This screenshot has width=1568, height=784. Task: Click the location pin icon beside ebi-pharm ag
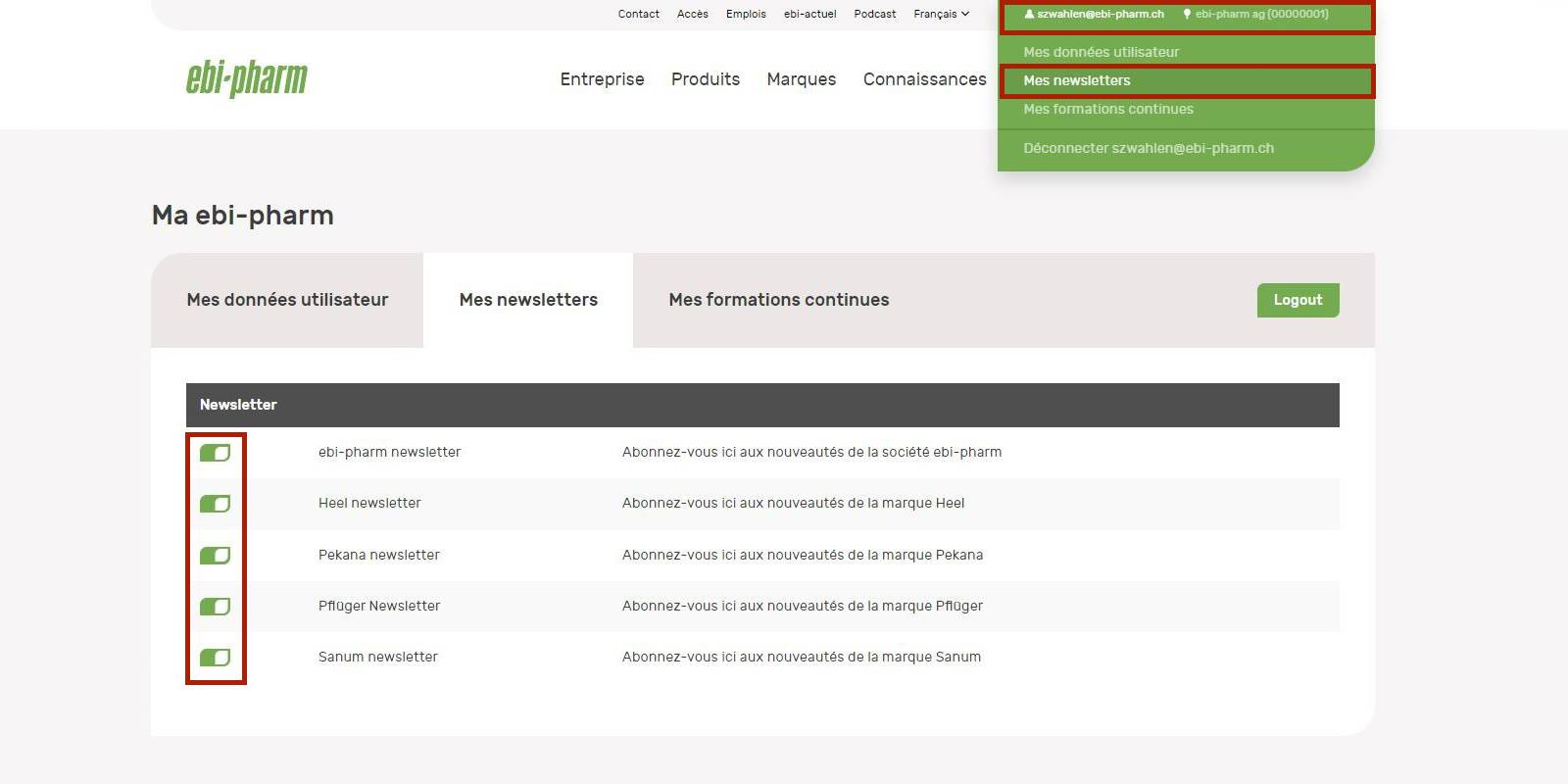1187,14
